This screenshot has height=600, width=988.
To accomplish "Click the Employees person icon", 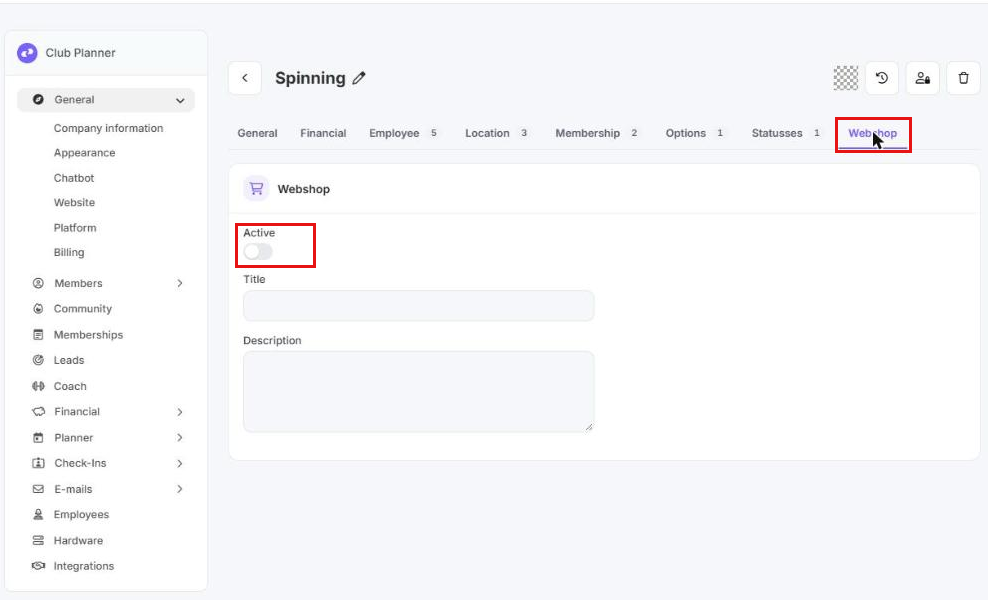I will [38, 514].
